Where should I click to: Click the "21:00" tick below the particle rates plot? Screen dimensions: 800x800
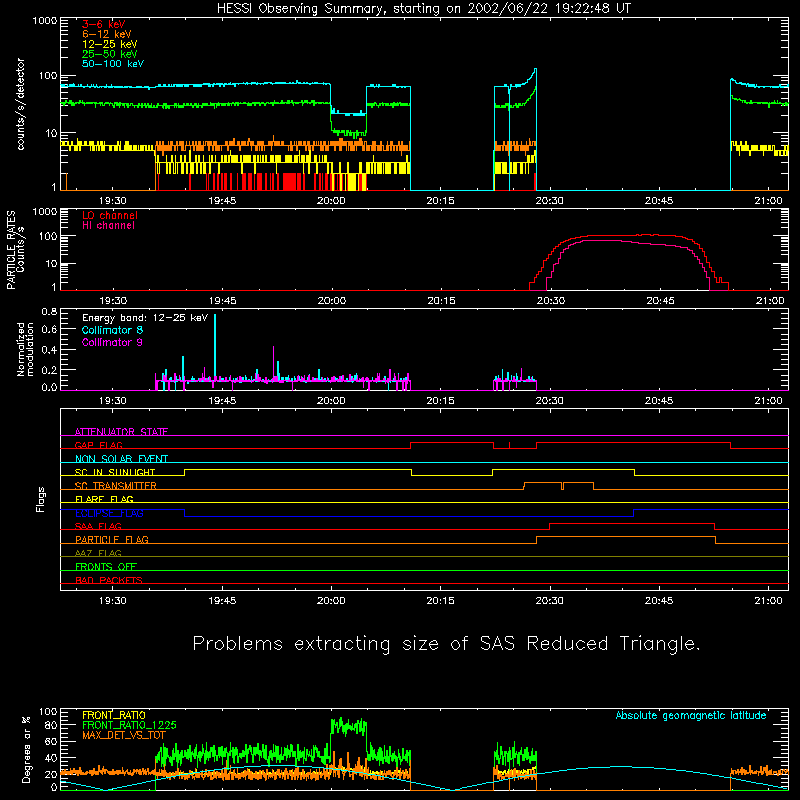(x=769, y=301)
